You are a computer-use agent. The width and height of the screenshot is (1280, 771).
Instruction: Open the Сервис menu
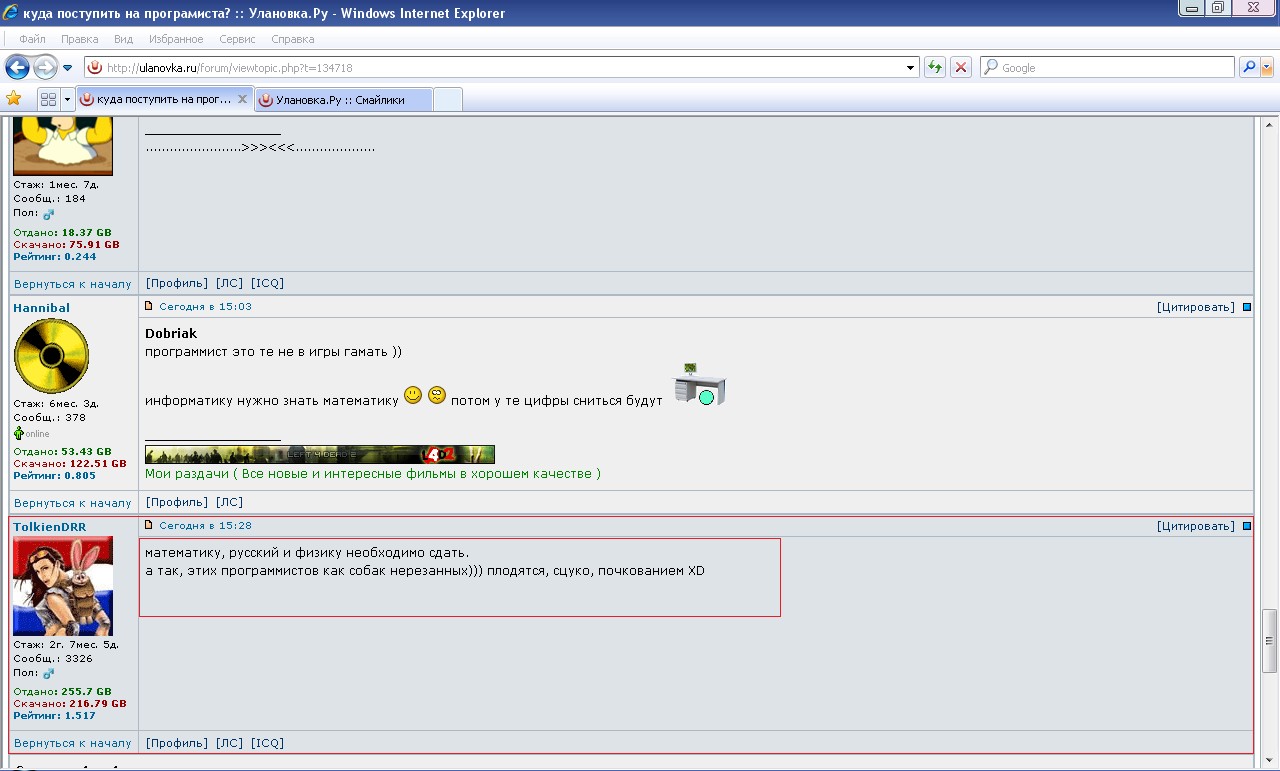tap(237, 39)
